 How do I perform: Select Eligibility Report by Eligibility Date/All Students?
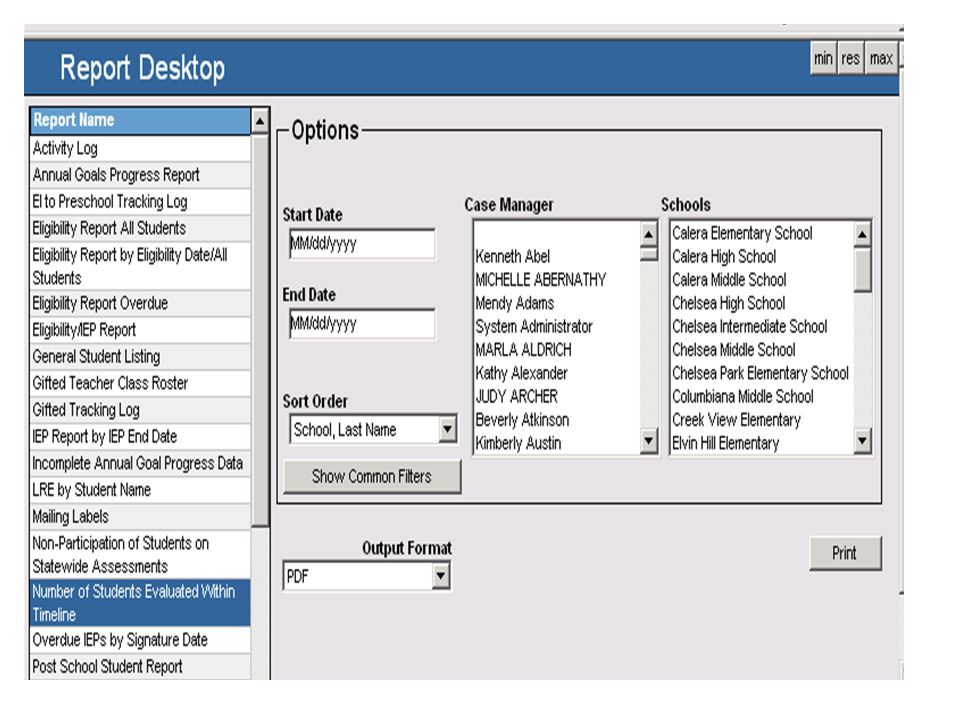140,266
